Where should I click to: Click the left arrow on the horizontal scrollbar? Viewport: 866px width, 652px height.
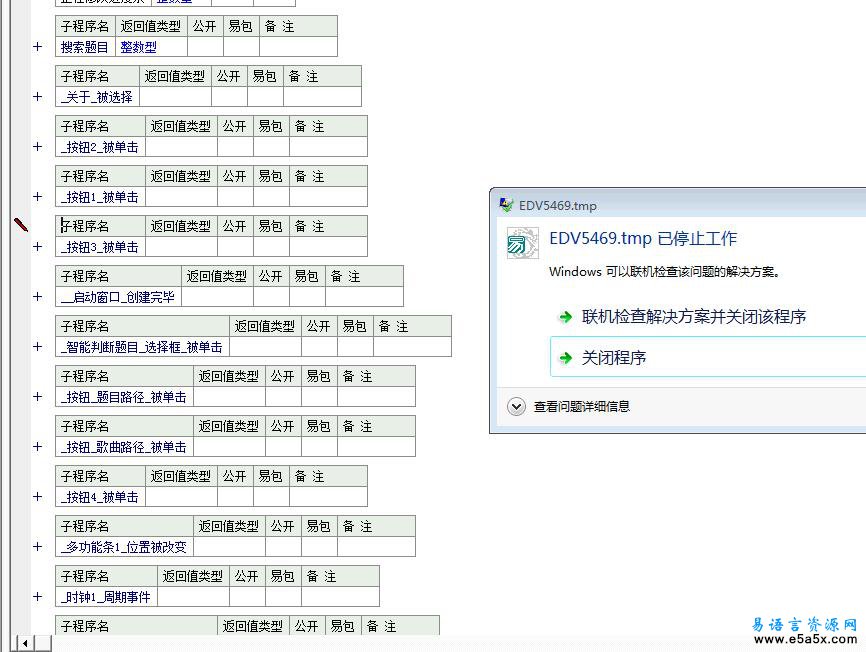(24, 642)
